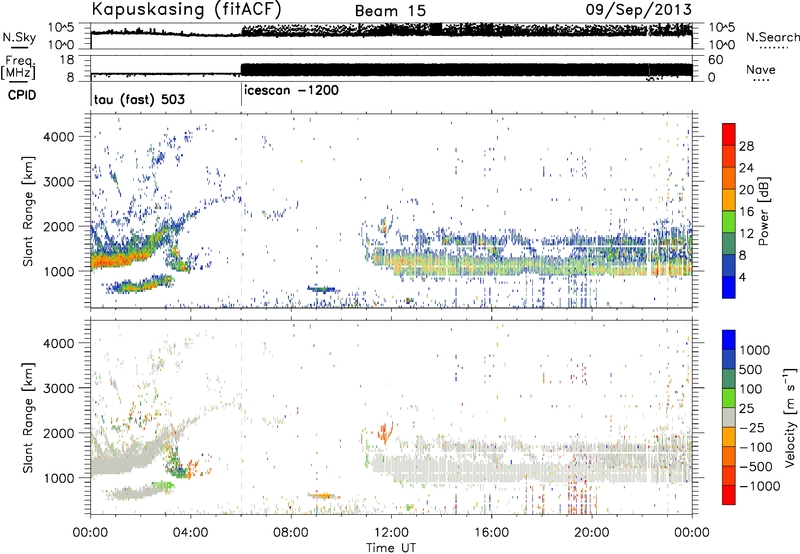Screen dimensions: 800x554
Task: Click the red bottom segment of Velocity colorbar
Action: pyautogui.click(x=729, y=495)
